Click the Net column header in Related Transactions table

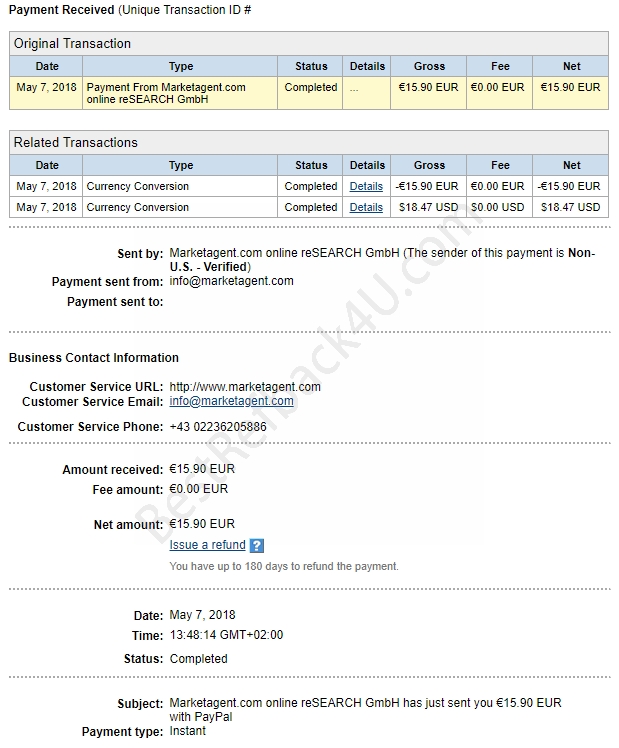click(571, 165)
